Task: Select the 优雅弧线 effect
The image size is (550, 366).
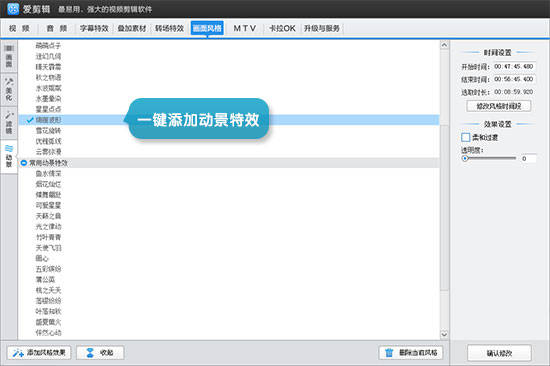Action: coord(48,141)
